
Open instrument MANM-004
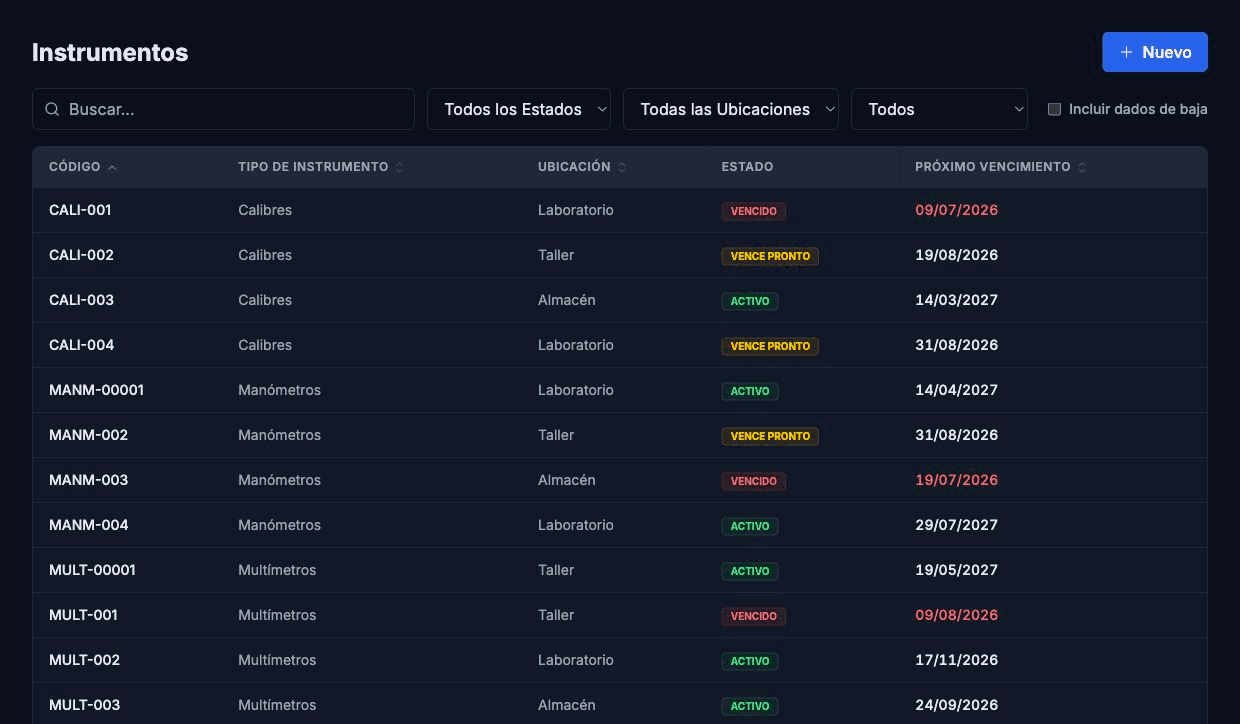click(88, 525)
